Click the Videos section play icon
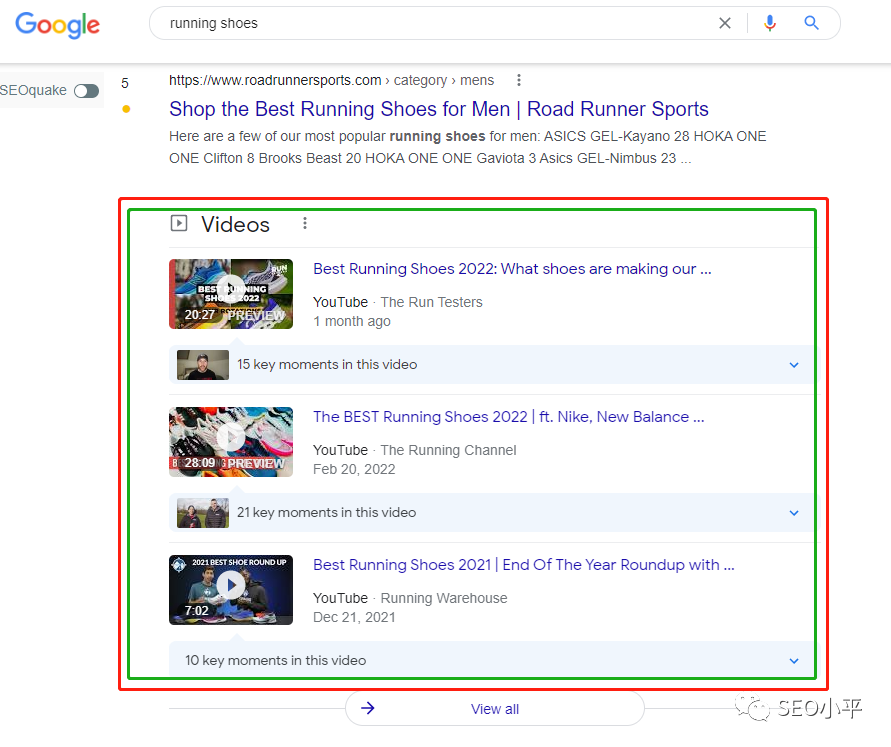This screenshot has height=747, width=891. click(179, 223)
